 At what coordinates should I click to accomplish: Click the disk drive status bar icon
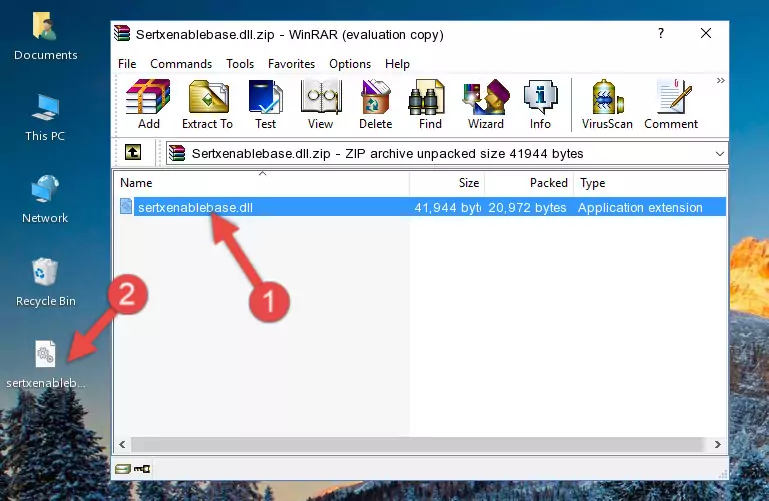point(123,469)
